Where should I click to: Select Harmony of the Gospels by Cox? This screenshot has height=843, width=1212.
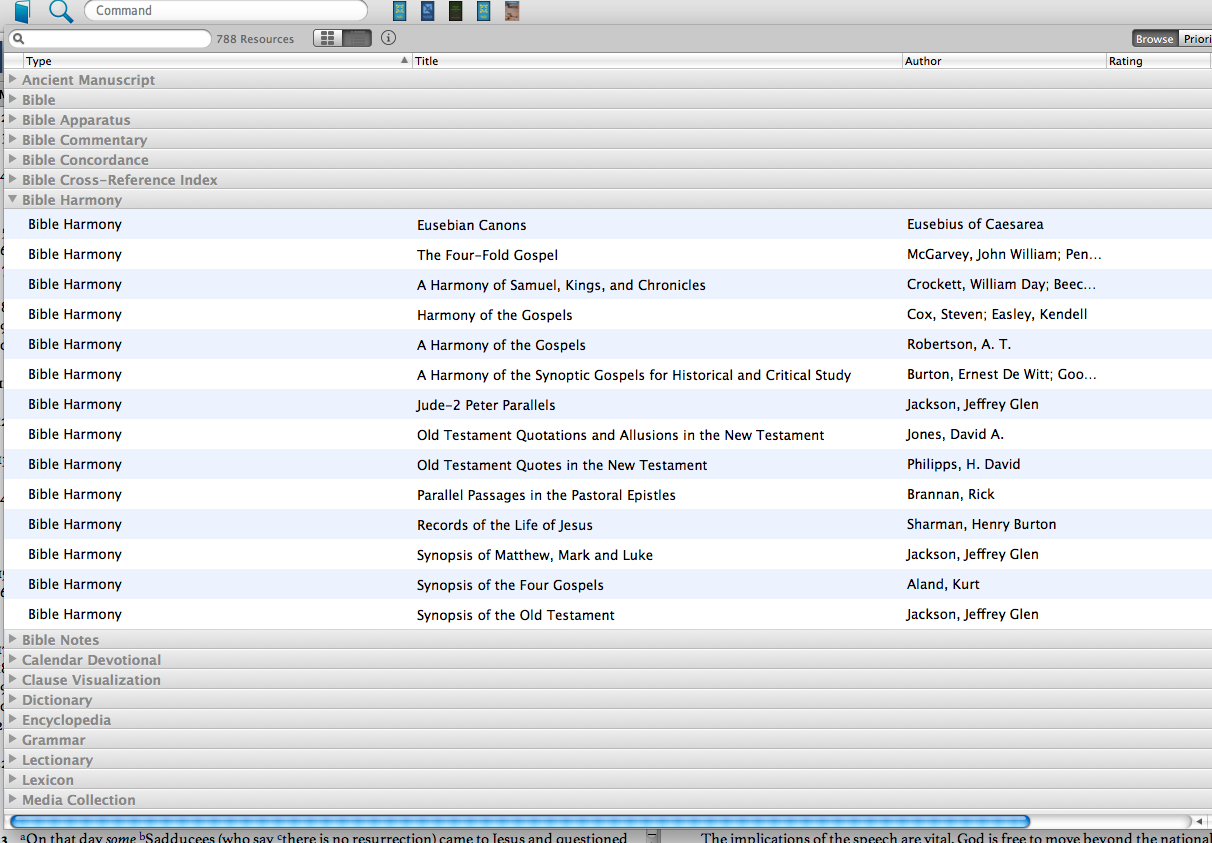pyautogui.click(x=495, y=315)
